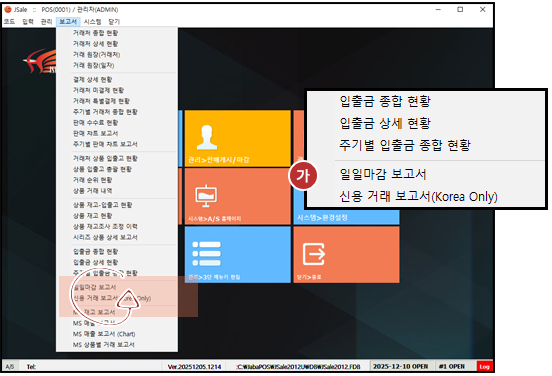This screenshot has width=552, height=376.
Task: Open MS 매출 보고서 (Chart)
Action: click(104, 334)
